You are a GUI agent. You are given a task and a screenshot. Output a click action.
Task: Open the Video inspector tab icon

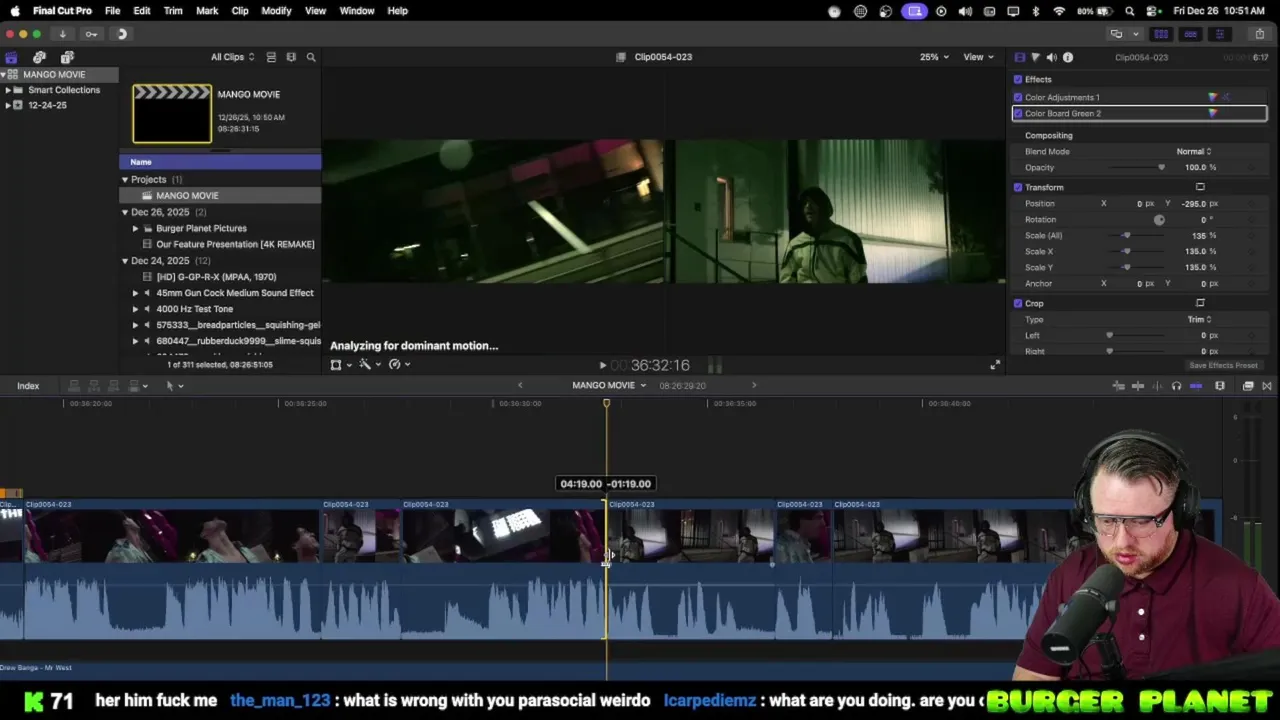[1019, 57]
